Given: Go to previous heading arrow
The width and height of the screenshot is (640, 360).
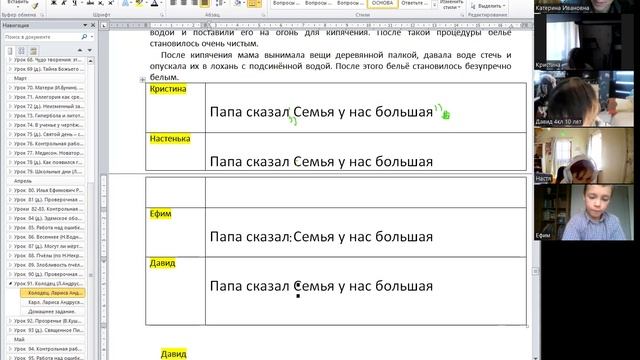Looking at the screenshot, I should (80, 50).
